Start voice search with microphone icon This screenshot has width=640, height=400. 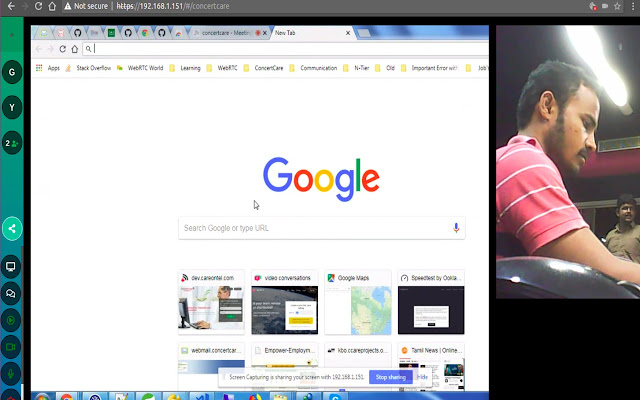(x=456, y=228)
